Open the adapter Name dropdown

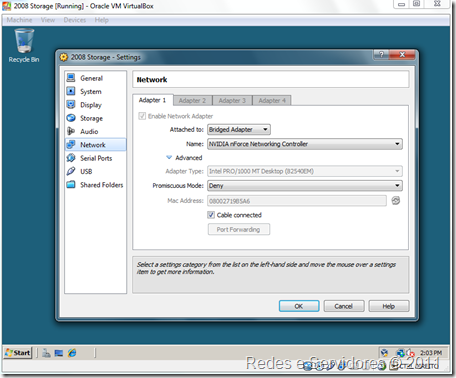pyautogui.click(x=305, y=144)
